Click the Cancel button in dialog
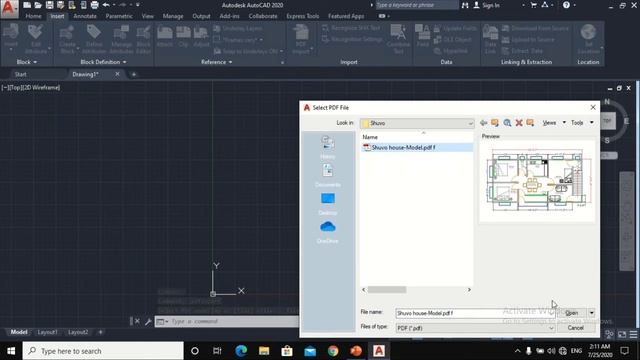 click(x=576, y=328)
